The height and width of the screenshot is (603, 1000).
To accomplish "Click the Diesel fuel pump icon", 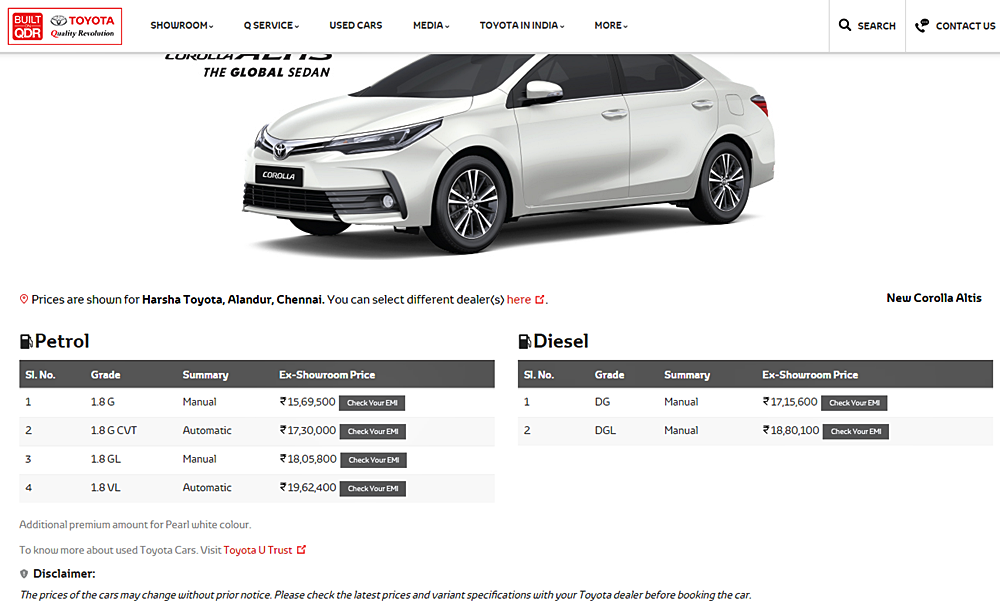I will (x=524, y=342).
